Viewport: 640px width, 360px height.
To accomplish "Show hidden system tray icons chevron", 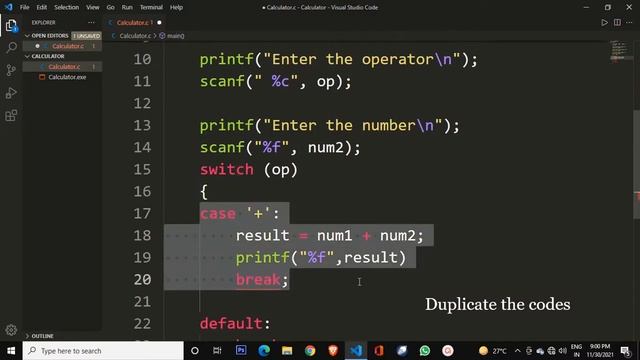I will 518,351.
